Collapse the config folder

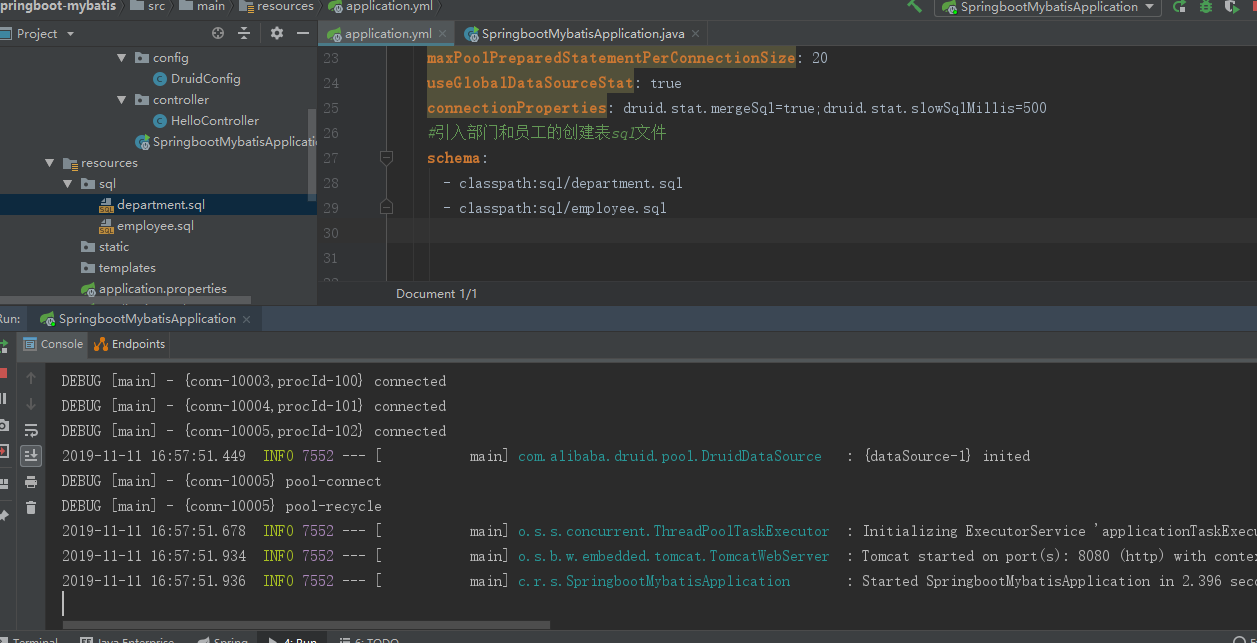click(x=122, y=58)
